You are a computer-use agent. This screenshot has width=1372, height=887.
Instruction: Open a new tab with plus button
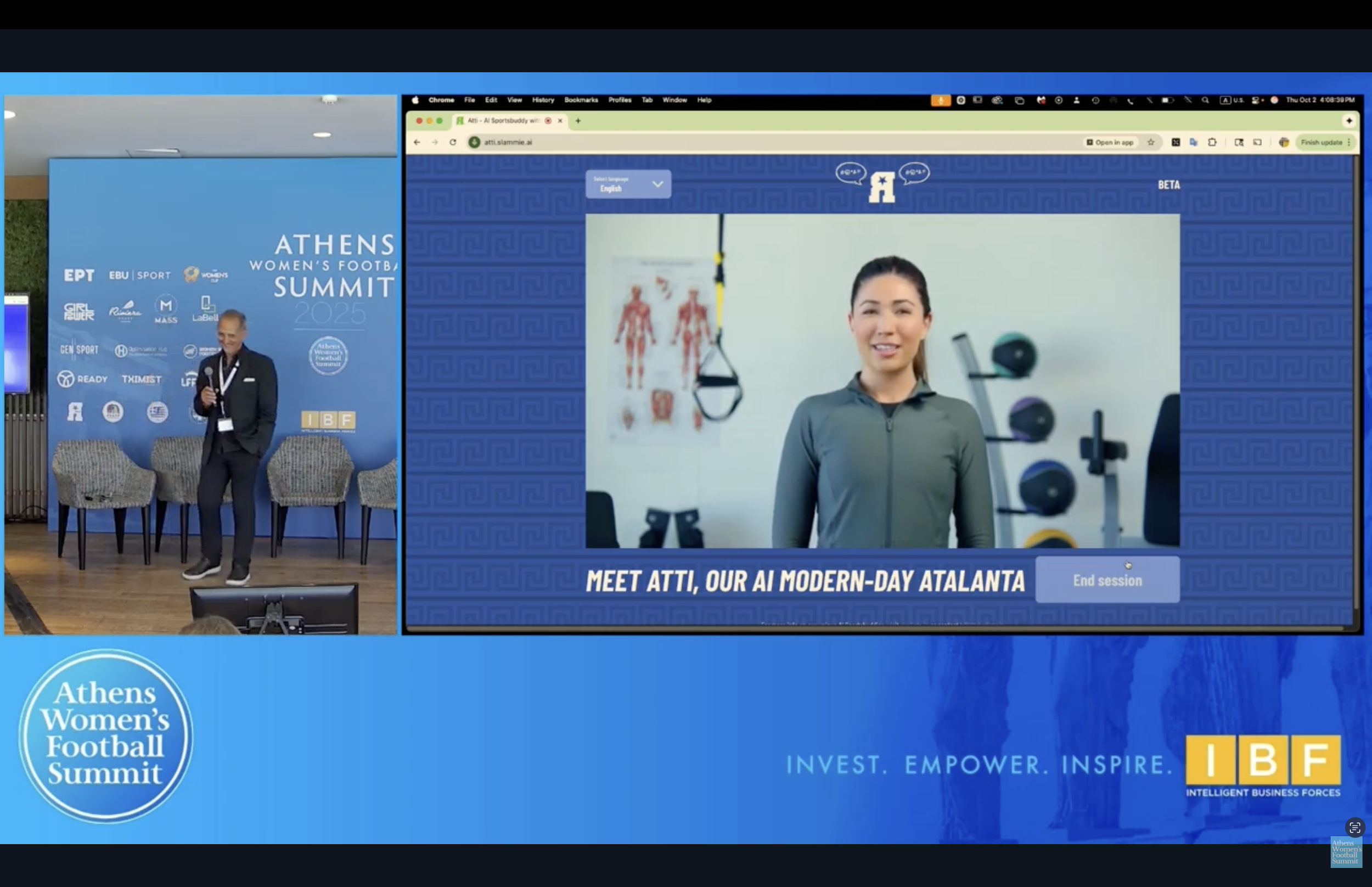(x=578, y=121)
